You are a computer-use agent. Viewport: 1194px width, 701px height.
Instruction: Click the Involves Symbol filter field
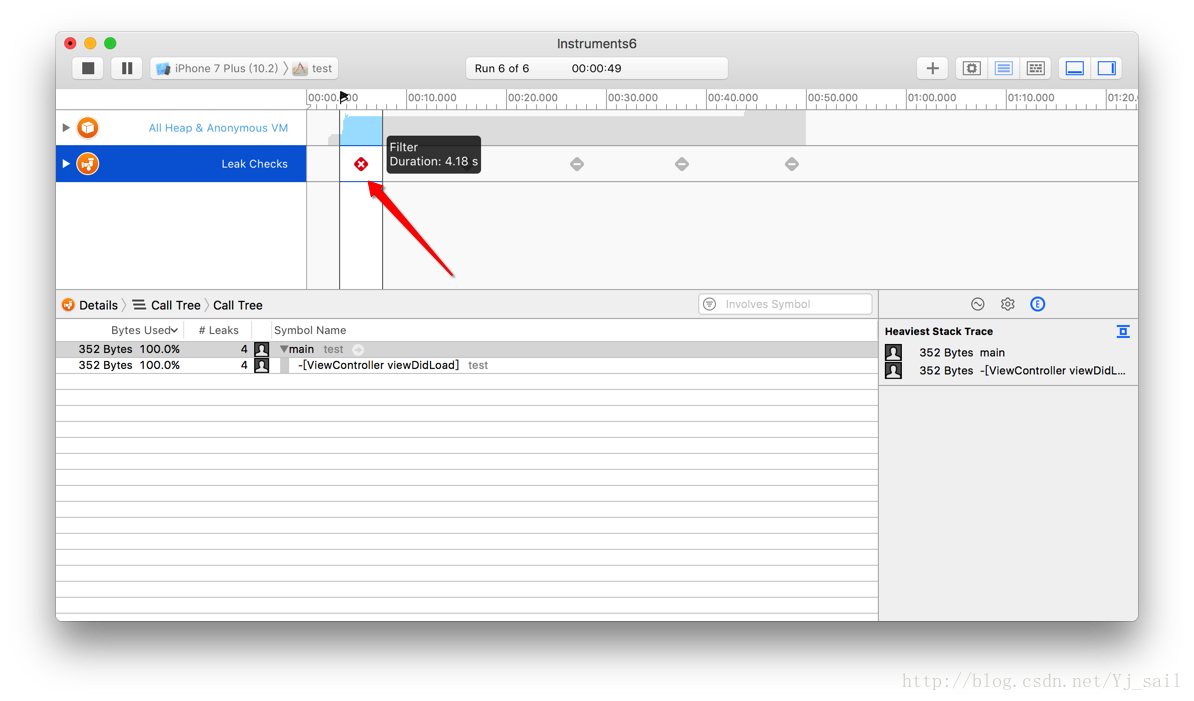(x=785, y=304)
